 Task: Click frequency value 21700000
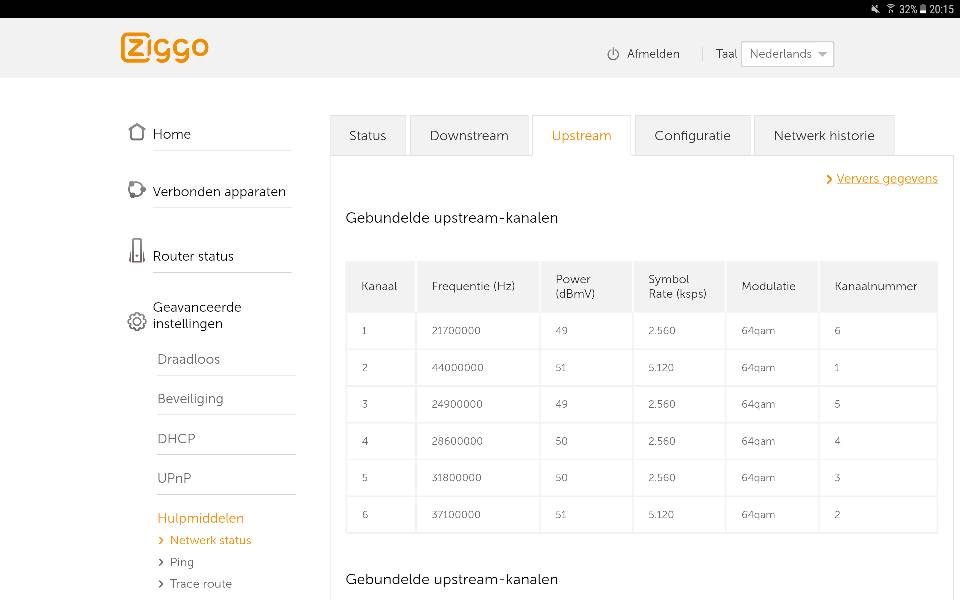(x=456, y=331)
